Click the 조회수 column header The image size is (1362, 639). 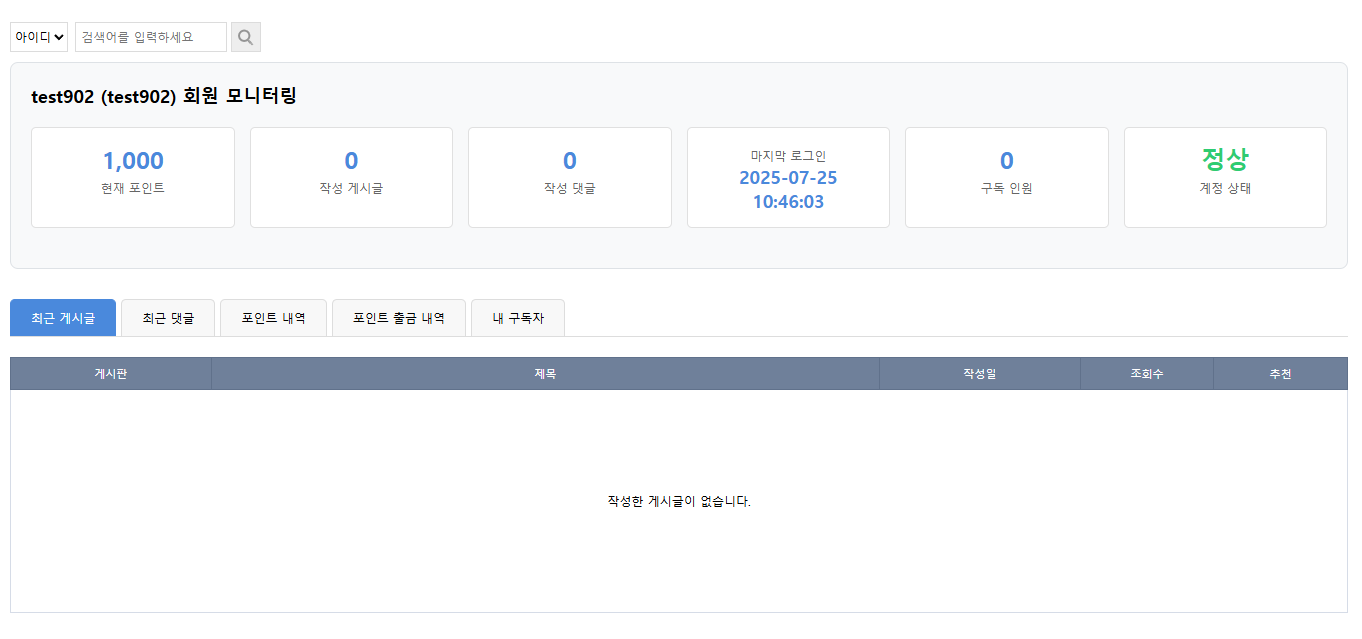pyautogui.click(x=1147, y=374)
